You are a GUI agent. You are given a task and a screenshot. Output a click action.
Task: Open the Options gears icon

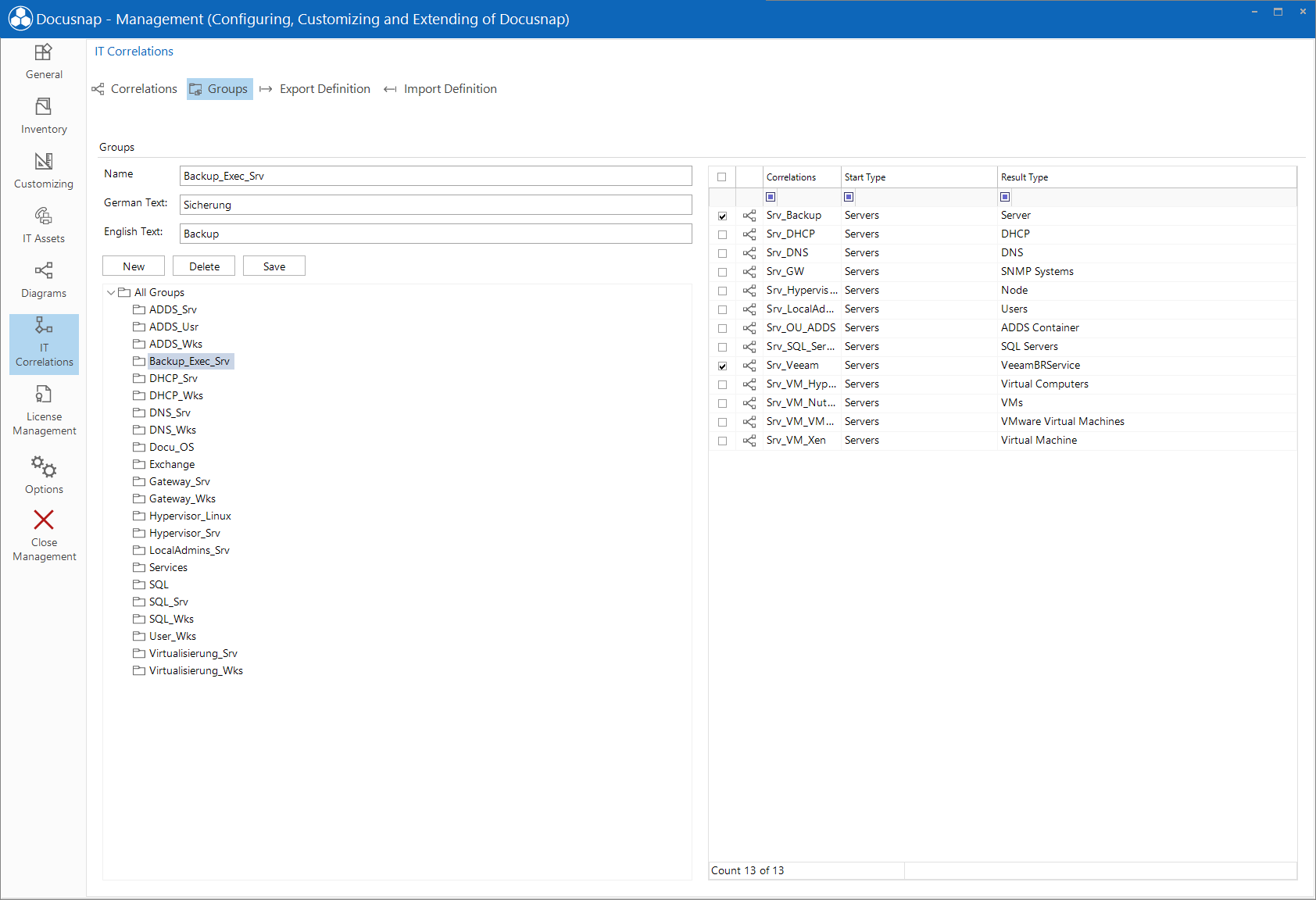(x=44, y=466)
